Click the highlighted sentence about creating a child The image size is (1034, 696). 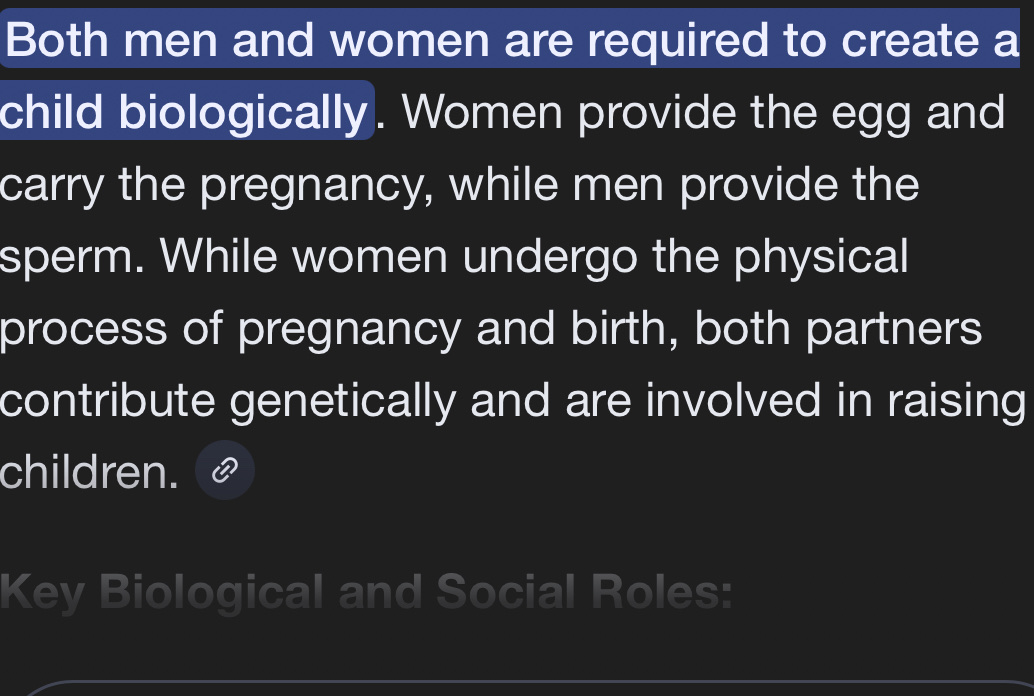coord(510,41)
